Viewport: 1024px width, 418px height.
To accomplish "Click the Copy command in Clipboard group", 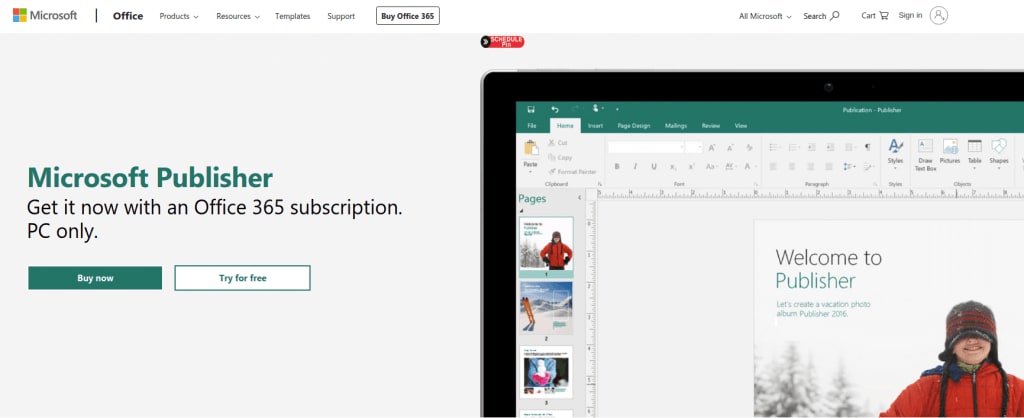I will (560, 157).
